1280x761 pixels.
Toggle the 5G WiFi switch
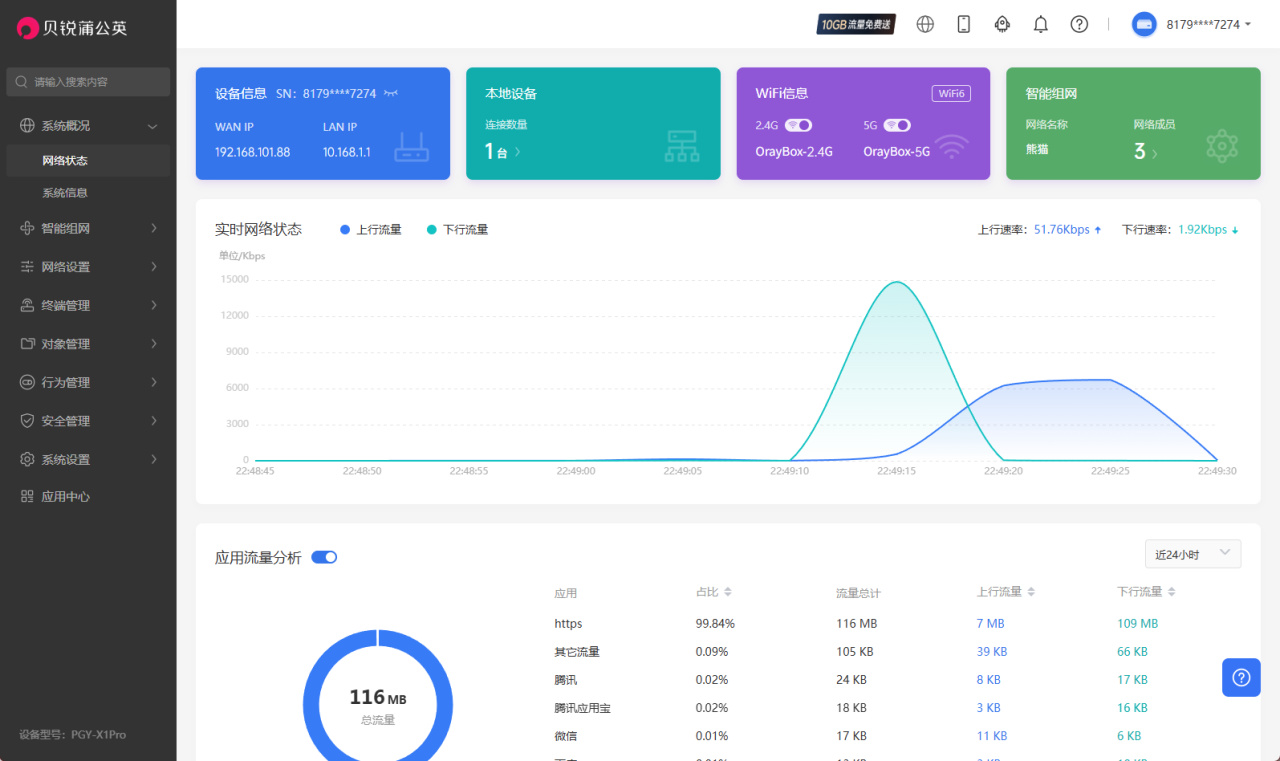(897, 125)
